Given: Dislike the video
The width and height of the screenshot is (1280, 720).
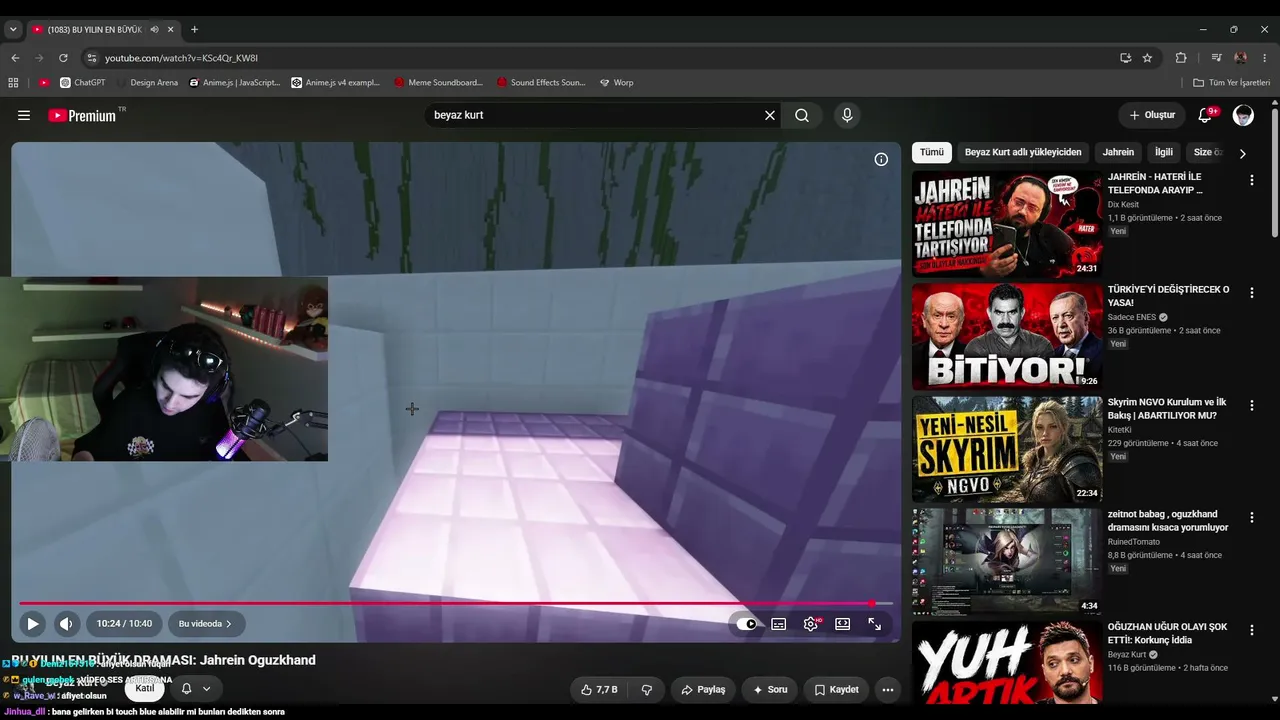Looking at the screenshot, I should click(x=646, y=690).
